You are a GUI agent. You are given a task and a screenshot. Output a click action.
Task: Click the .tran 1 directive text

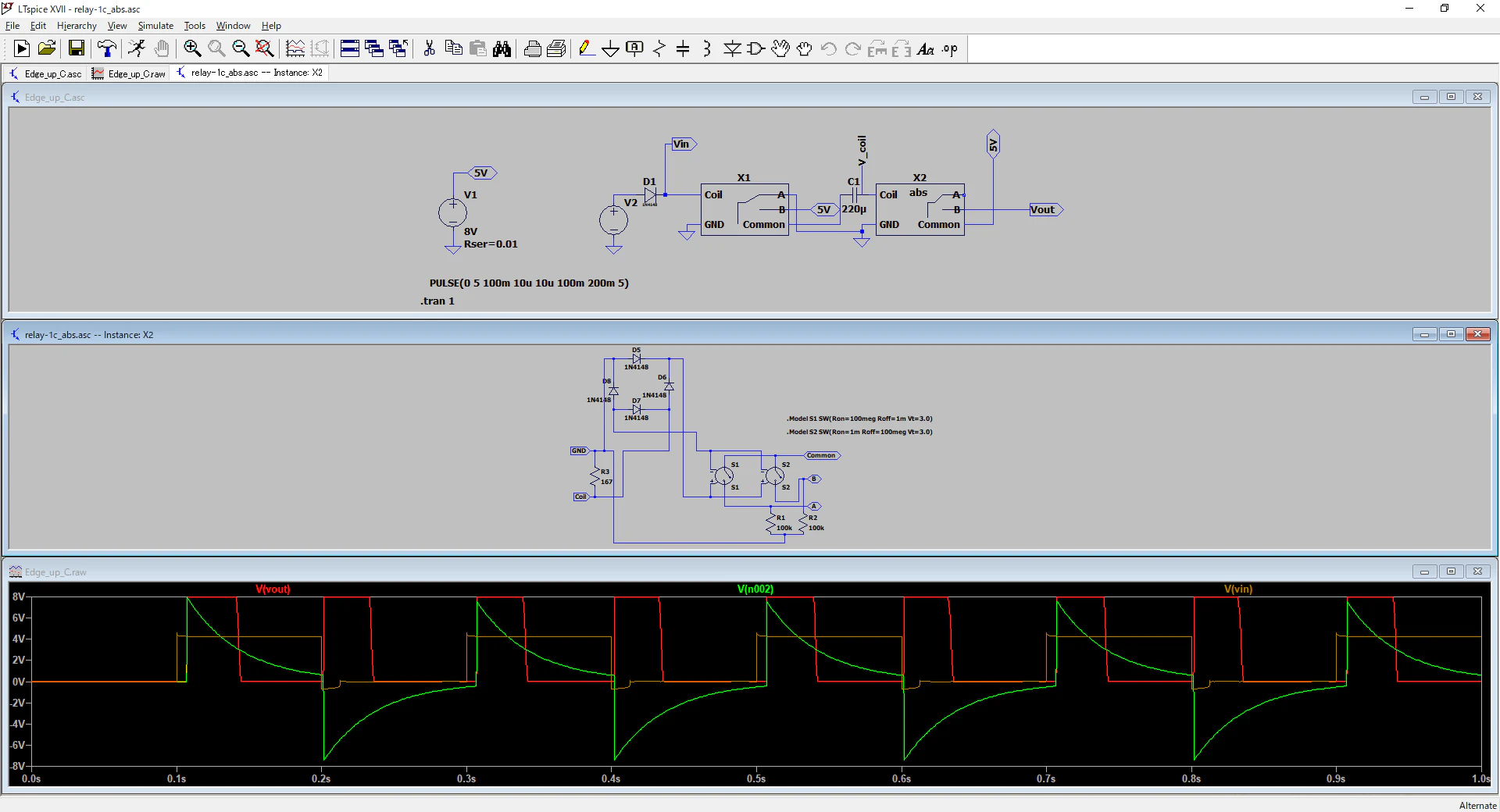click(x=437, y=301)
